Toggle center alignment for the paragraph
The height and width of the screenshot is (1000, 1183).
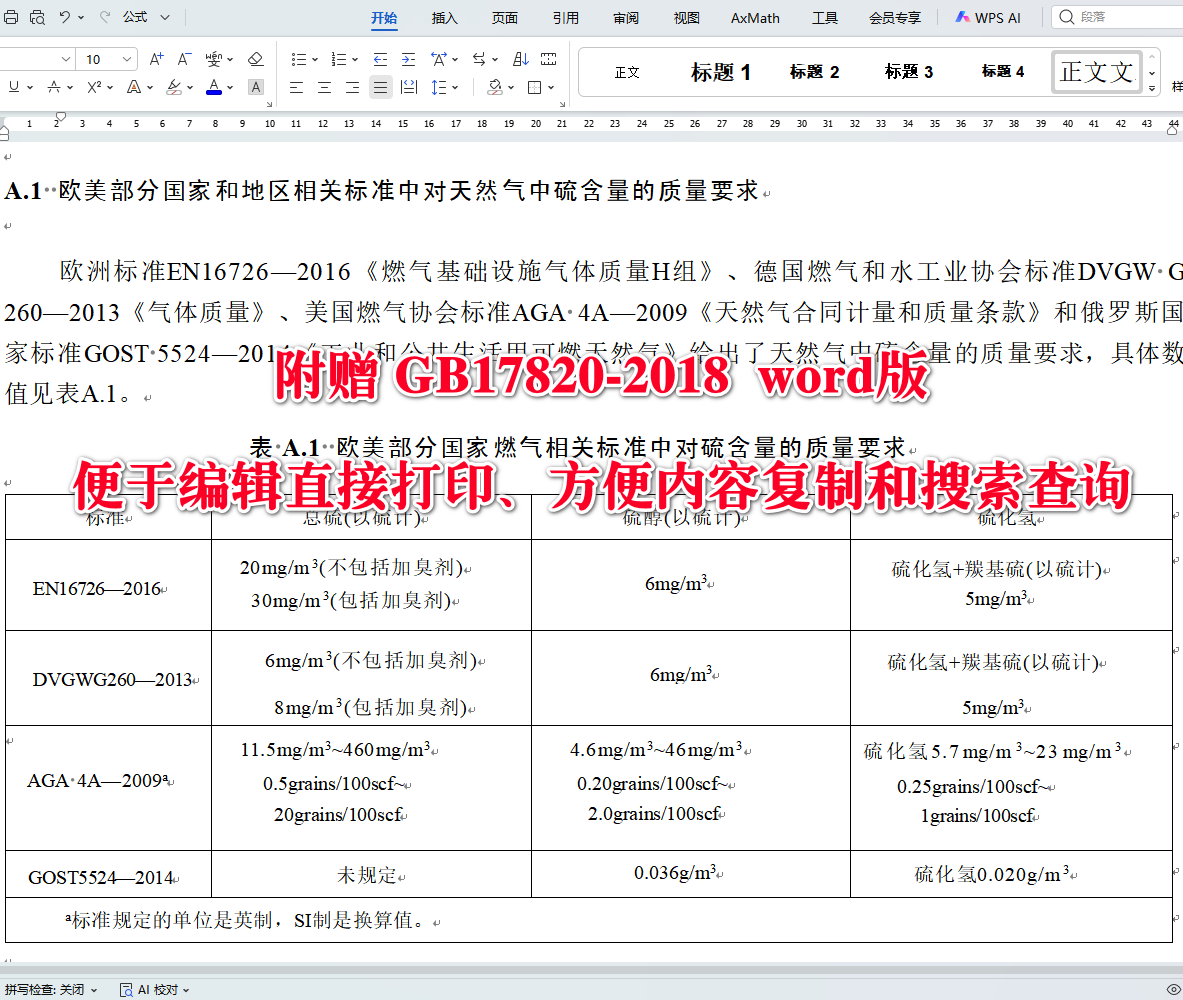click(323, 87)
